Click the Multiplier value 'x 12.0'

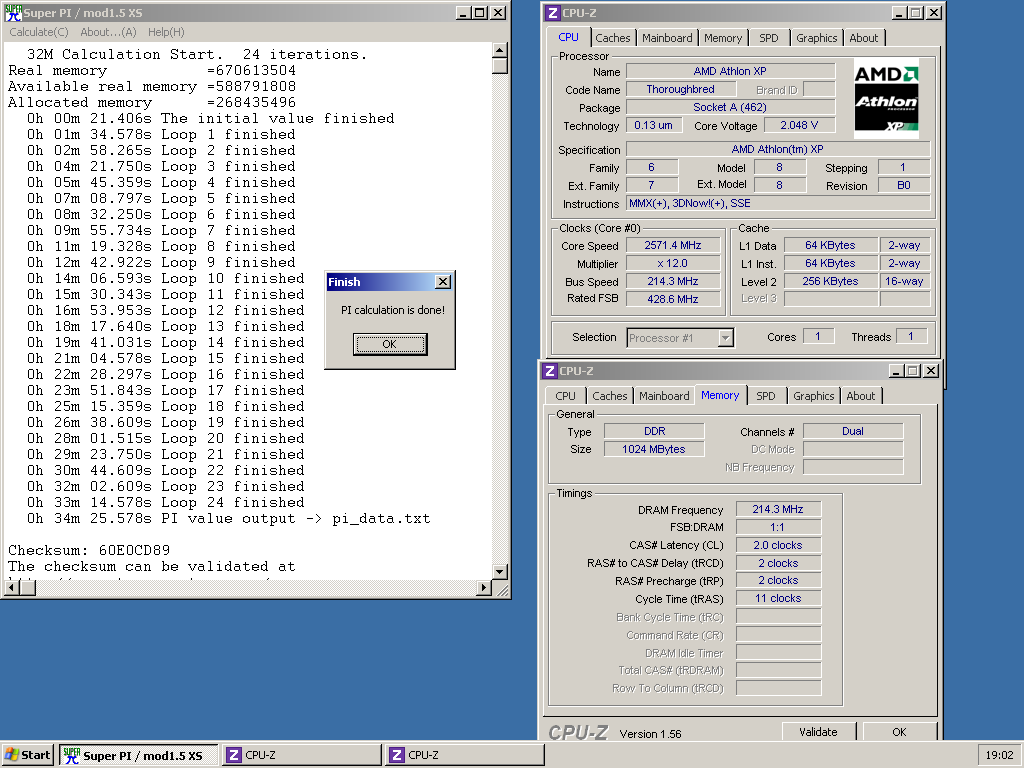coord(673,264)
